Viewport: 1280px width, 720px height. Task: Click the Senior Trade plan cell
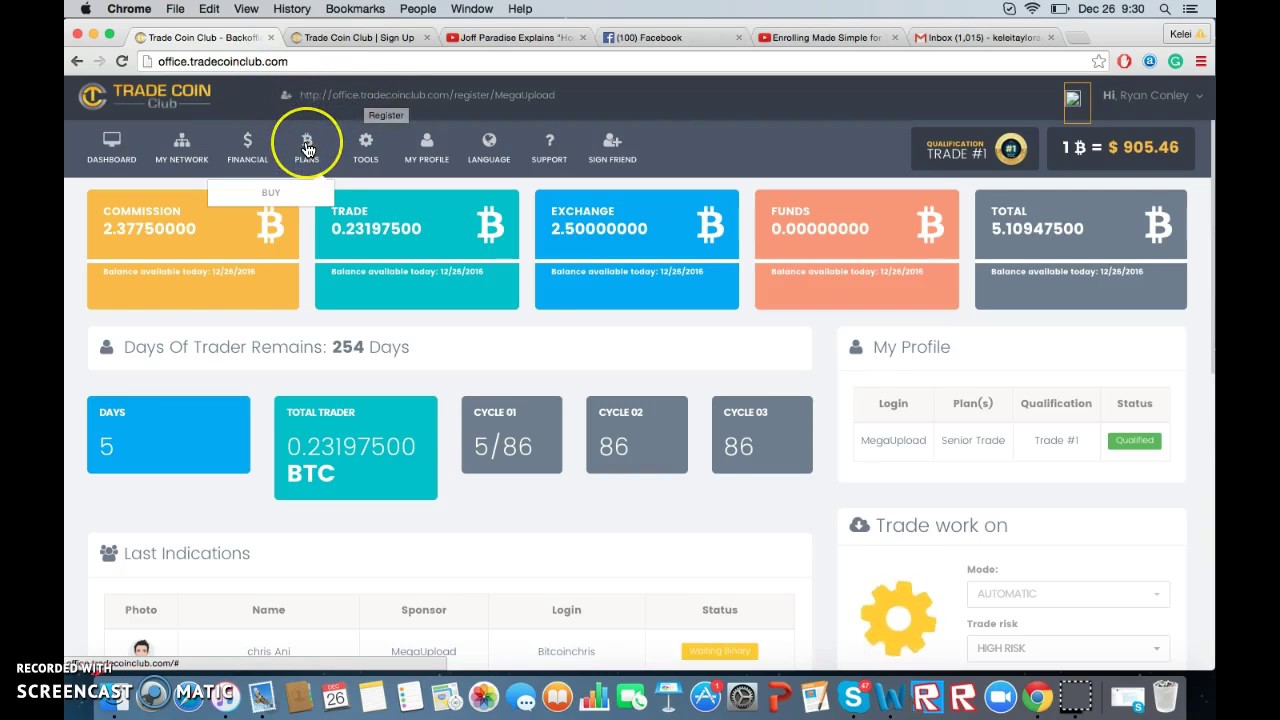[x=973, y=440]
